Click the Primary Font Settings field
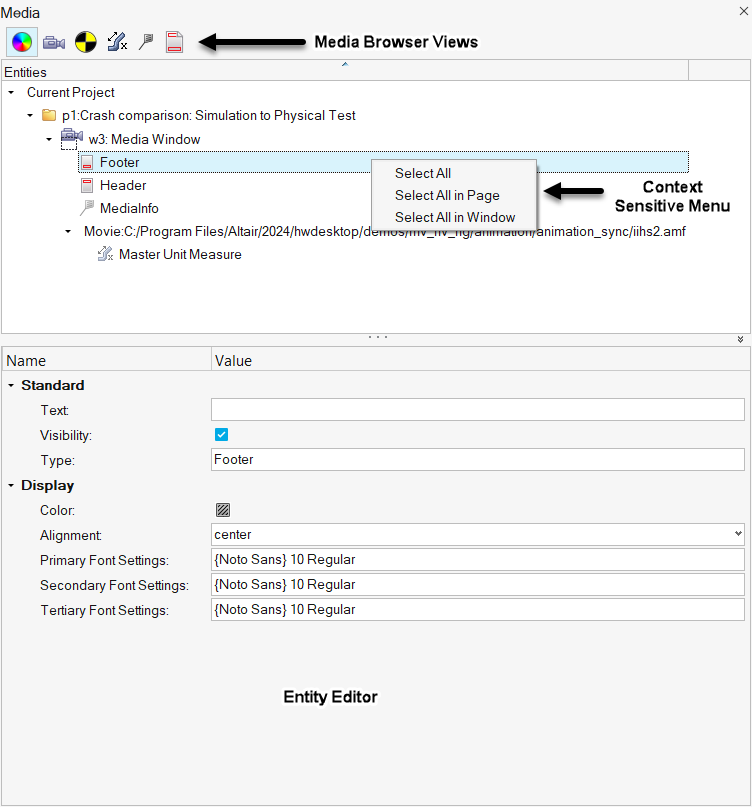The height and width of the screenshot is (807, 752). 478,560
